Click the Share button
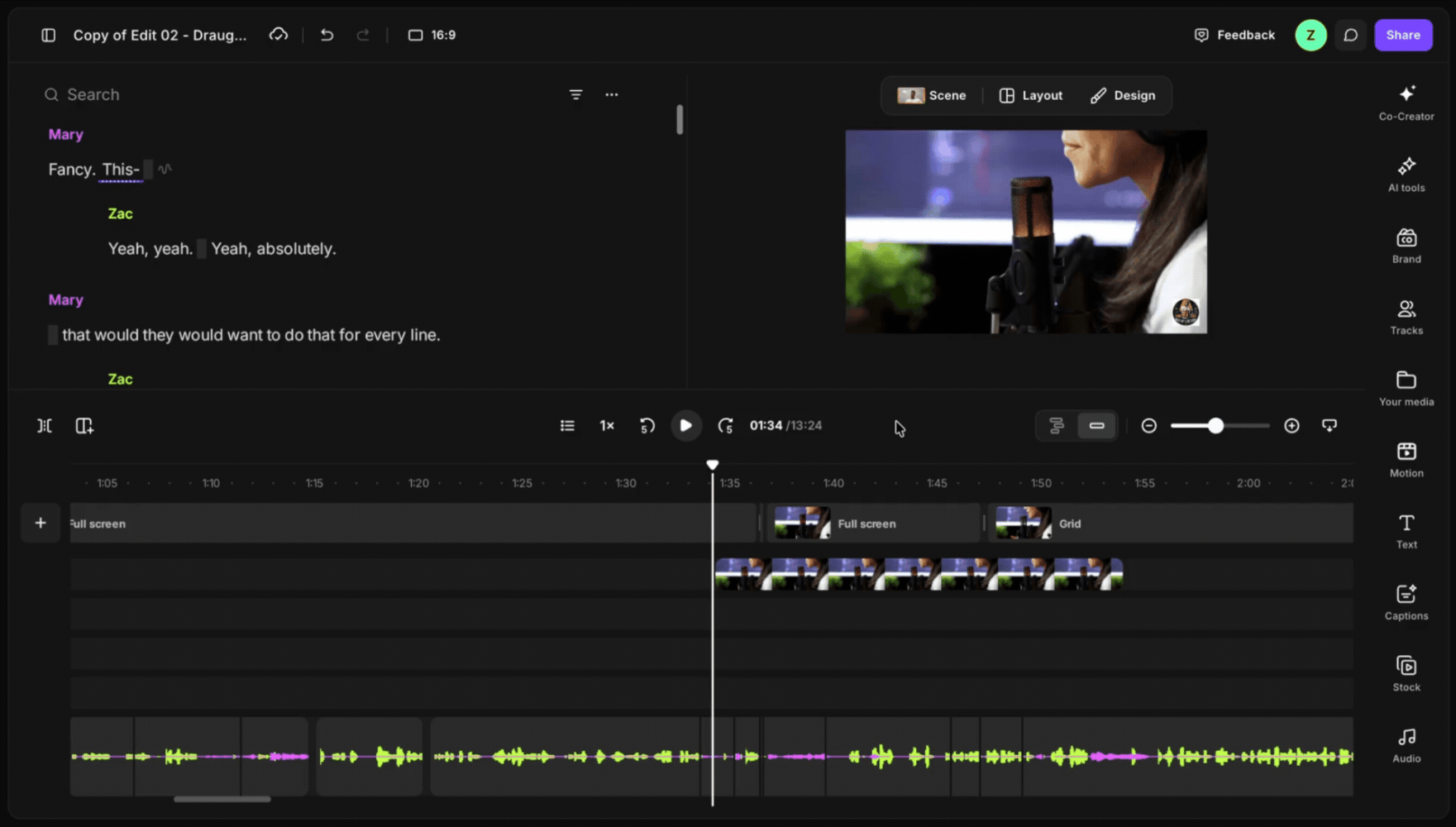 [1403, 35]
